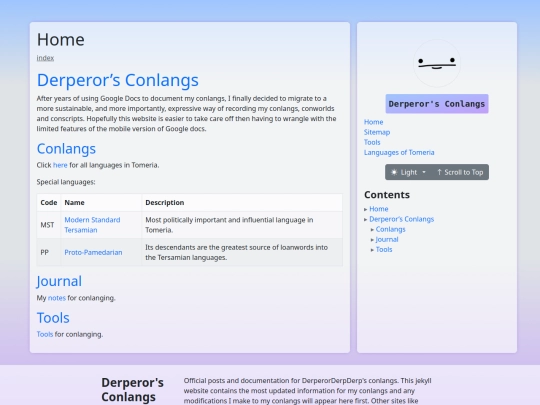The image size is (540, 405).
Task: Open the 'notes' link for conlanging
Action: point(57,298)
